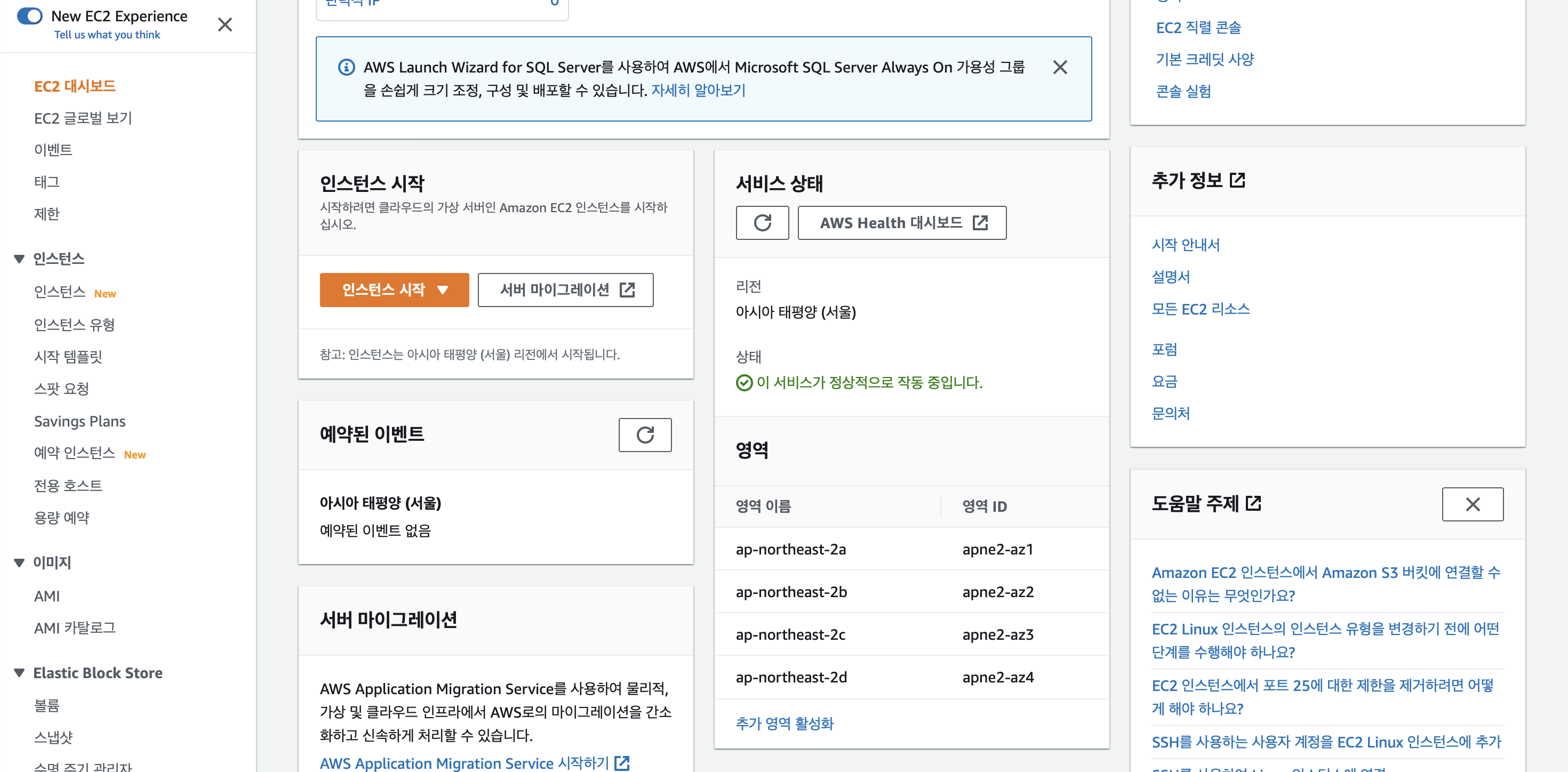Open EC2 직렬 콘솔 link

[1198, 27]
